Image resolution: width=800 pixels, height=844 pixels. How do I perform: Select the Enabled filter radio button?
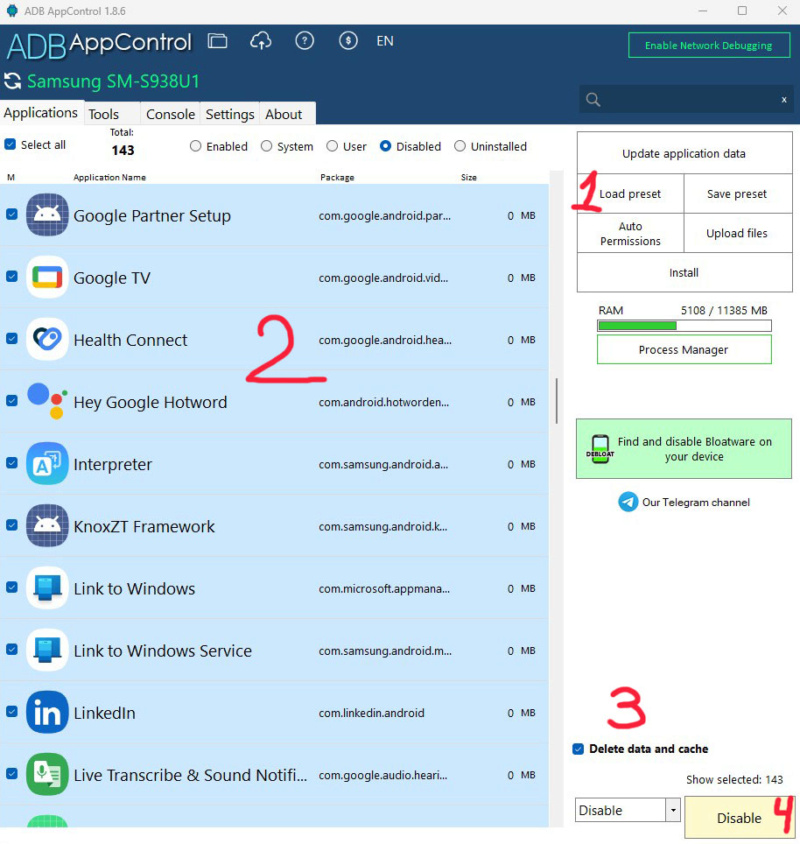coord(195,146)
